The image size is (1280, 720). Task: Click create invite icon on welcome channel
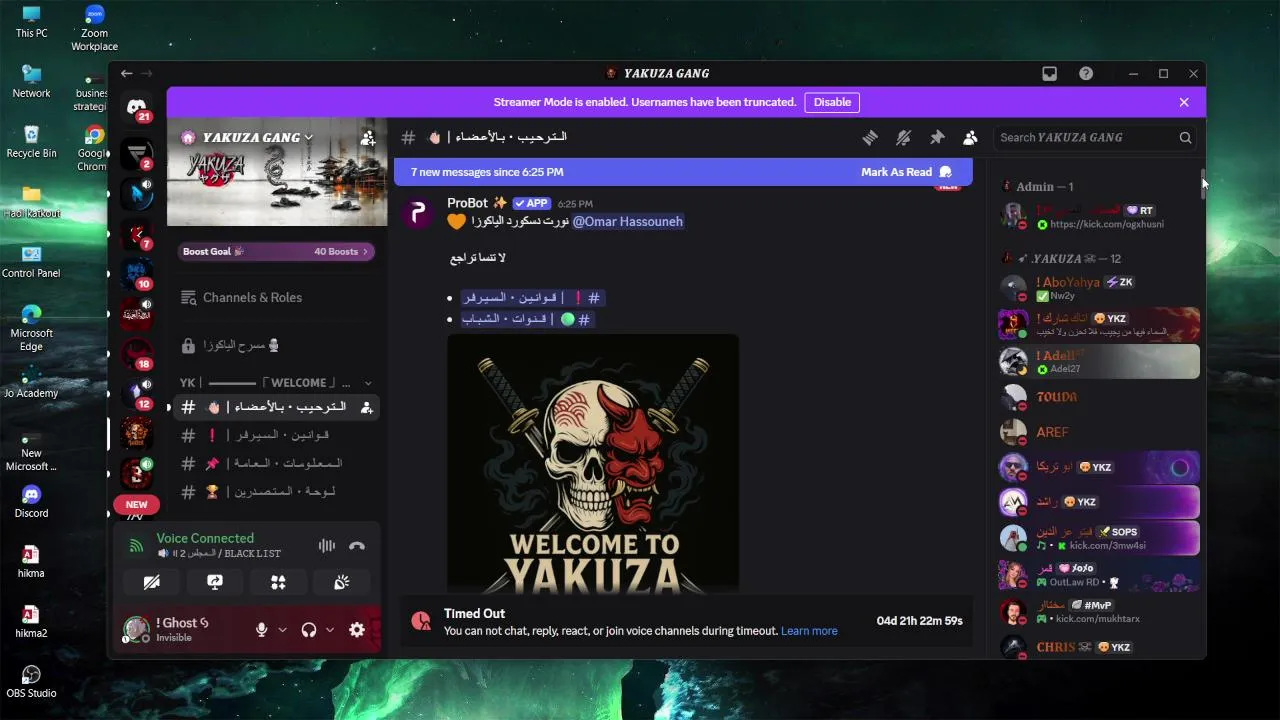(367, 407)
